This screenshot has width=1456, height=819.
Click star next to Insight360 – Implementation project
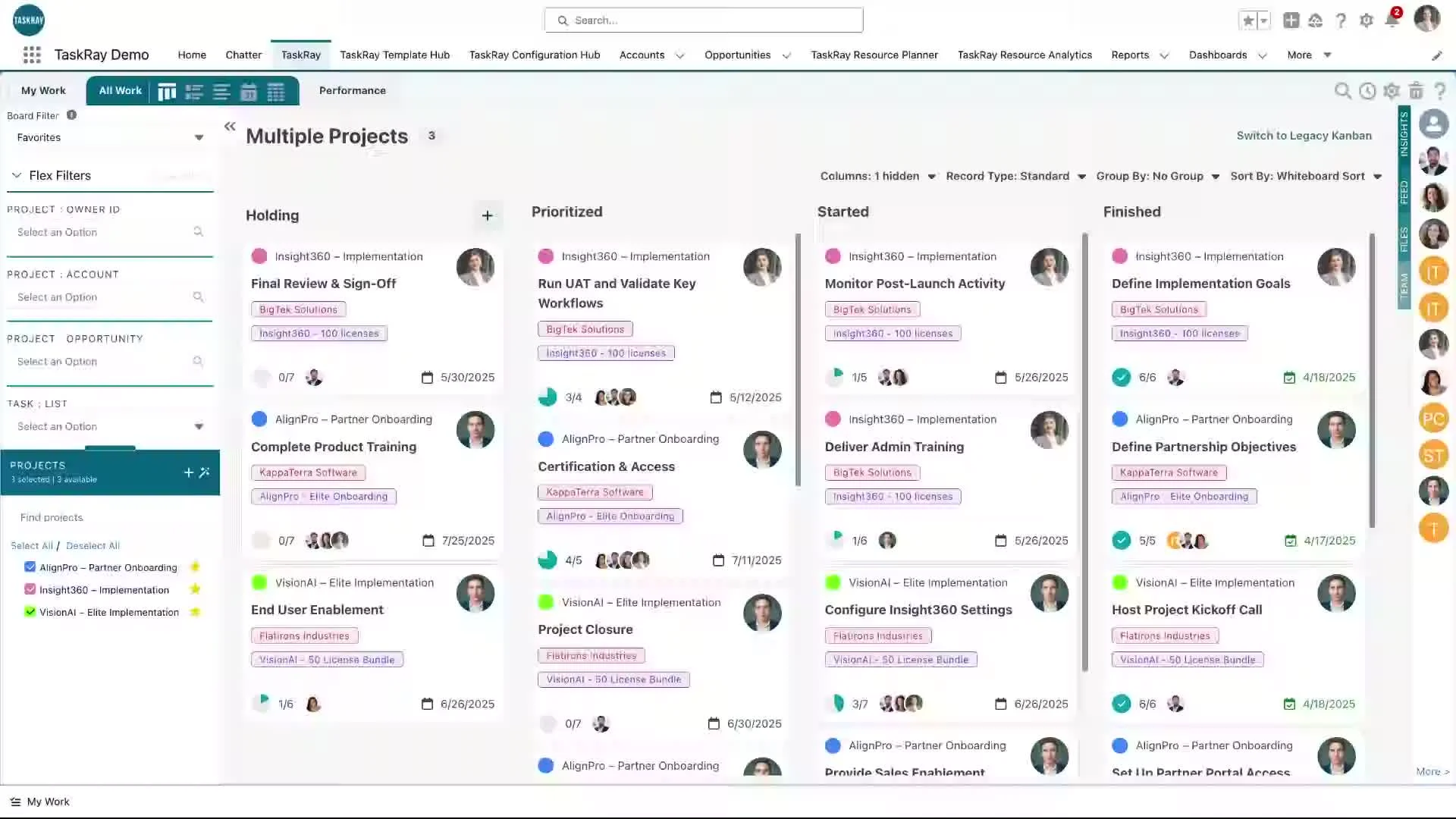195,589
